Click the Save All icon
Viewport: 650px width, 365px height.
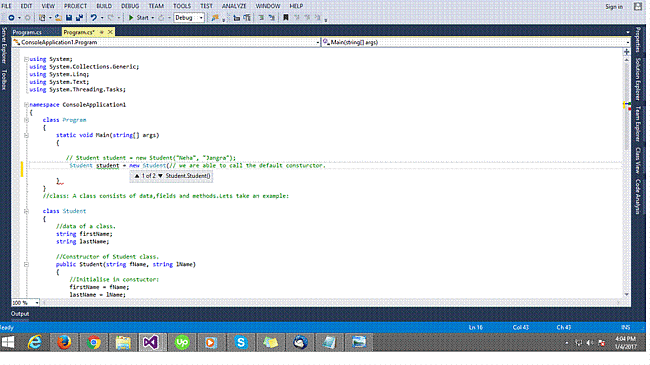(79, 18)
